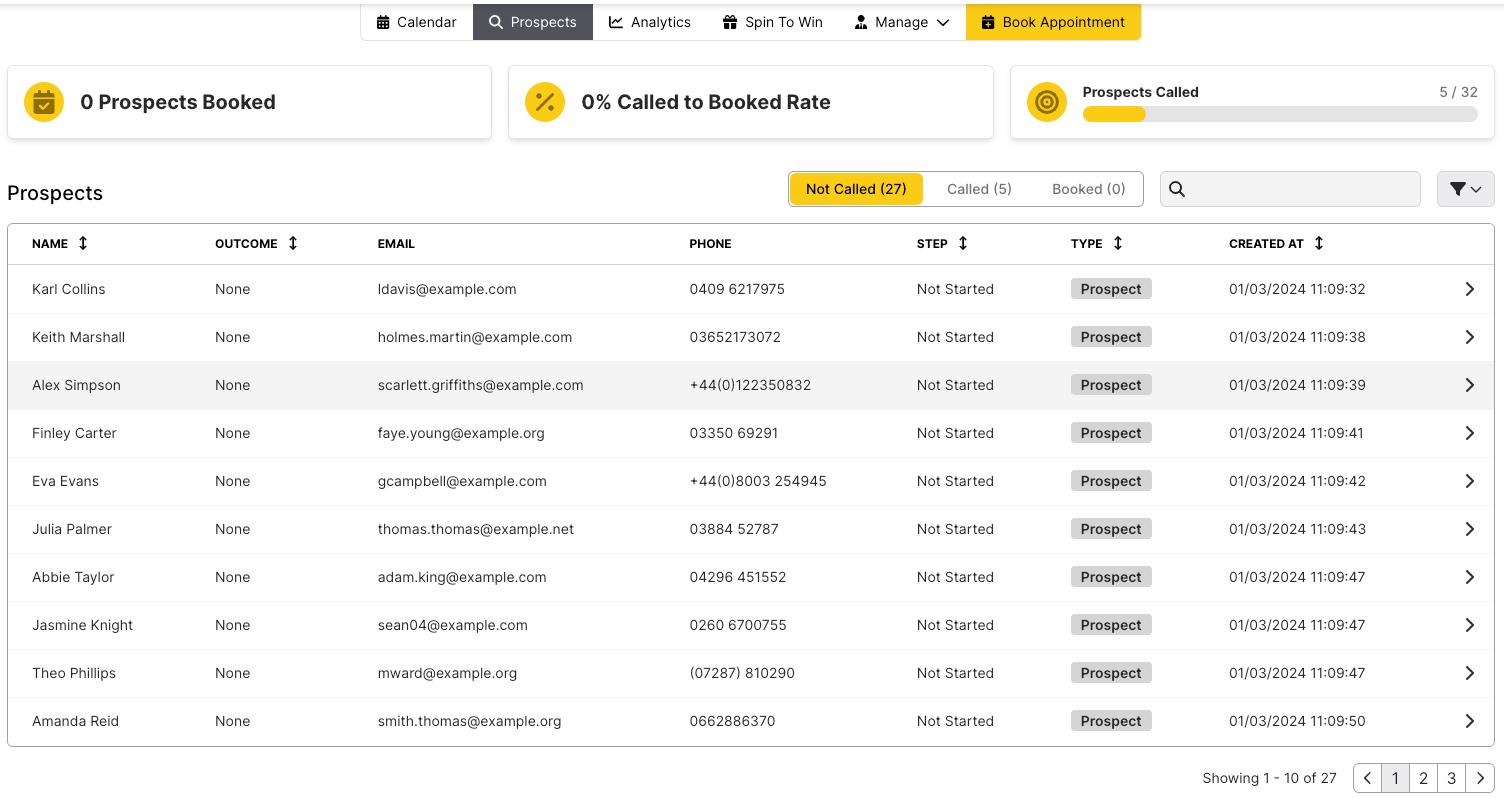Sort by TYPE using its arrow icon
The width and height of the screenshot is (1504, 798).
[x=1118, y=243]
